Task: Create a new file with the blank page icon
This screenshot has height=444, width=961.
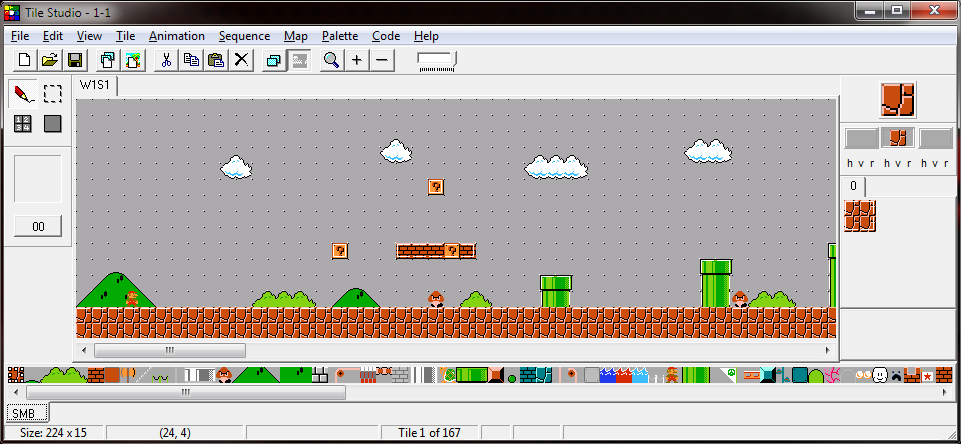Action: click(x=25, y=60)
